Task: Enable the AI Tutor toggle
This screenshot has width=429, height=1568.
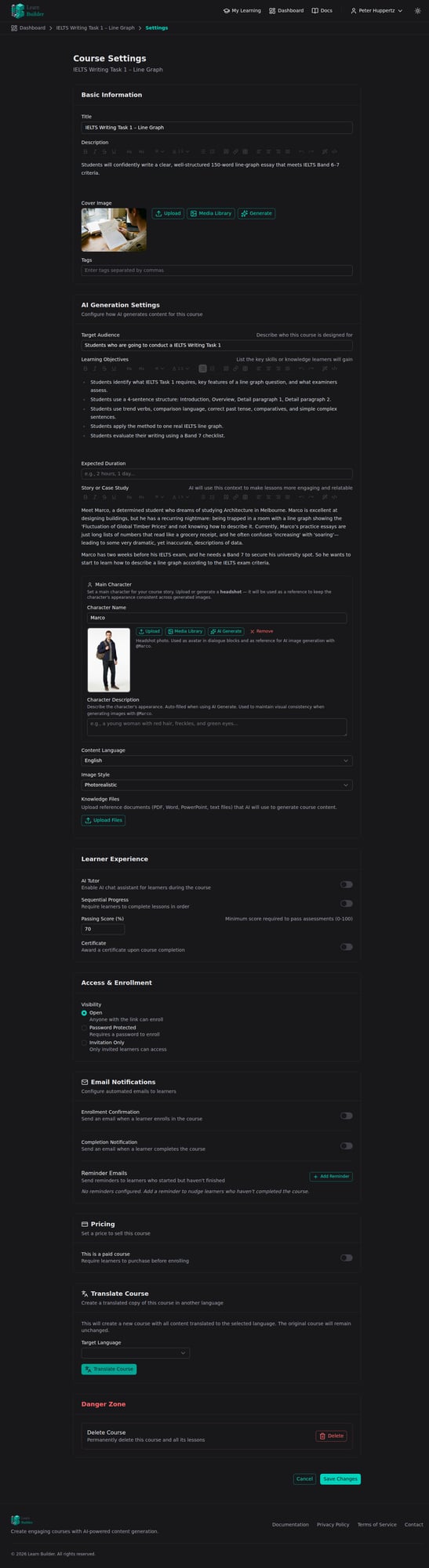Action: pos(347,884)
